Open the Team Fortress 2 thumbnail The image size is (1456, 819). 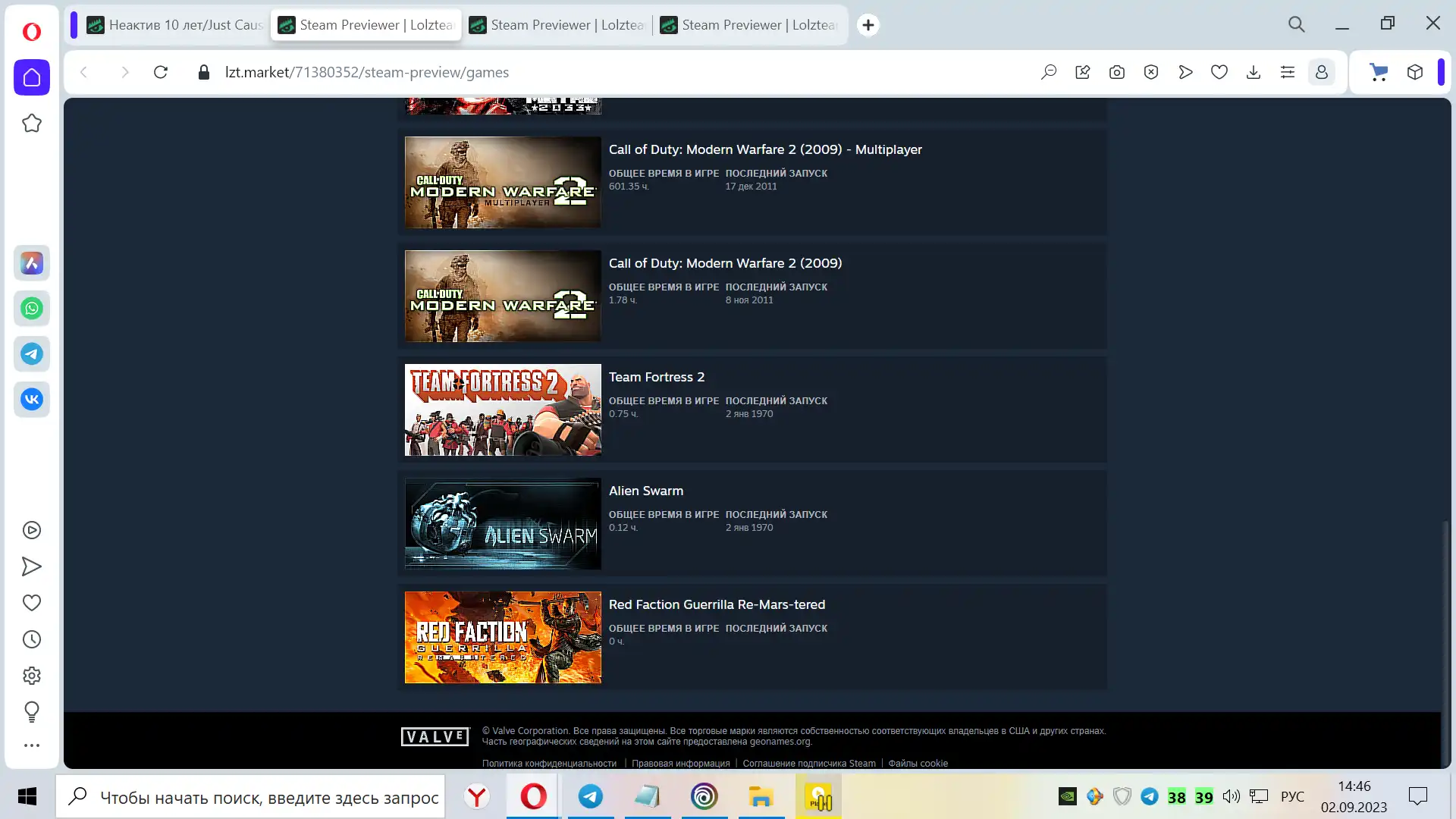click(x=503, y=409)
